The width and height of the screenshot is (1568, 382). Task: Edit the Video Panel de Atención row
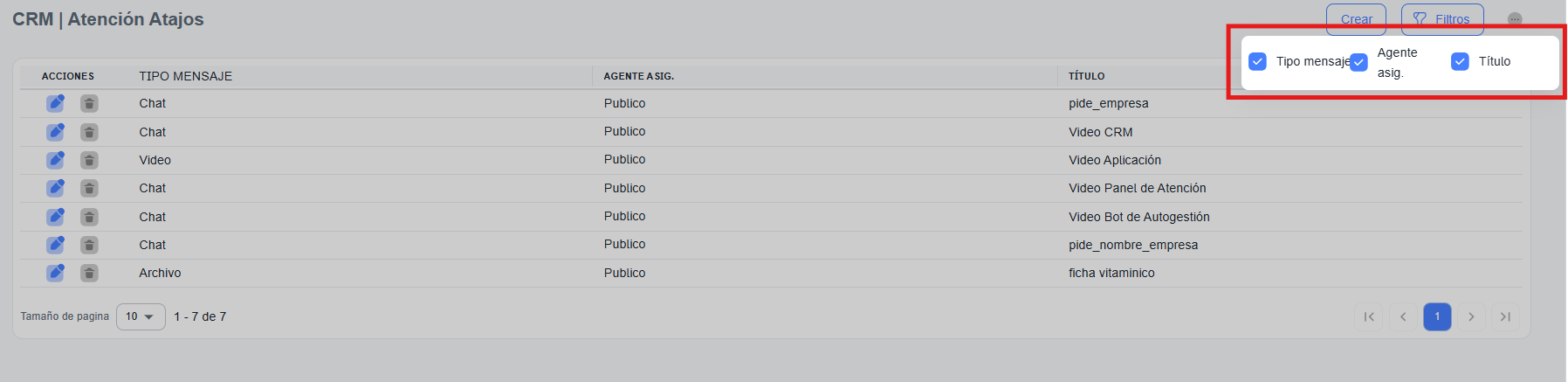click(55, 188)
